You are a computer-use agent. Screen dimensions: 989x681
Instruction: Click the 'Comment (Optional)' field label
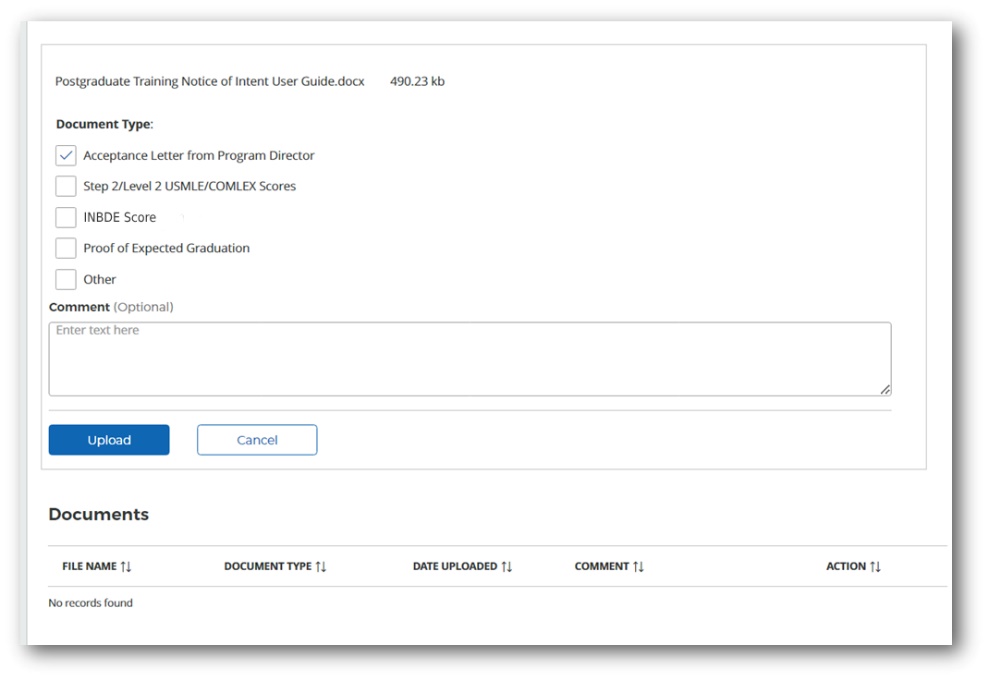pyautogui.click(x=111, y=307)
